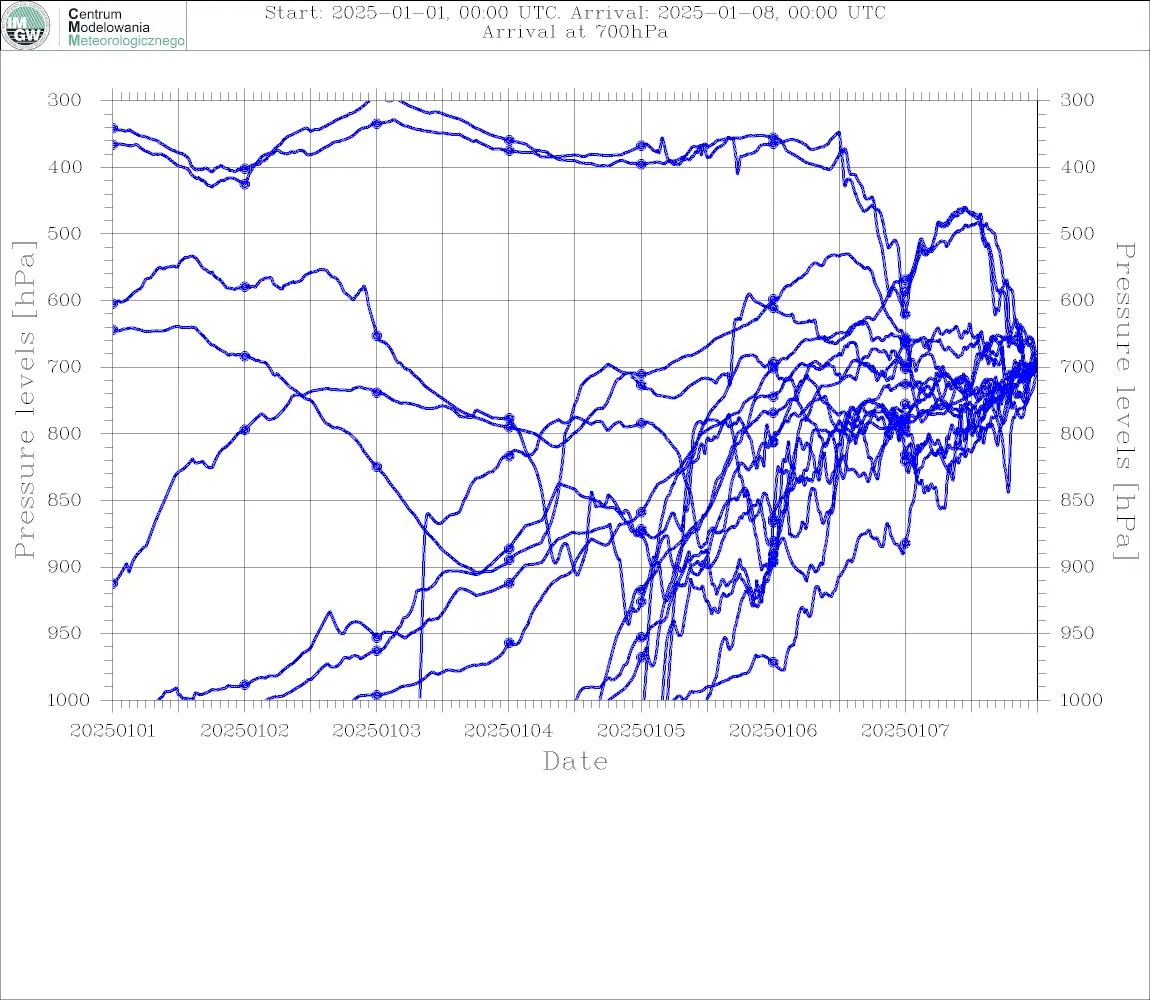Click the right axis 500 label

click(x=1077, y=233)
